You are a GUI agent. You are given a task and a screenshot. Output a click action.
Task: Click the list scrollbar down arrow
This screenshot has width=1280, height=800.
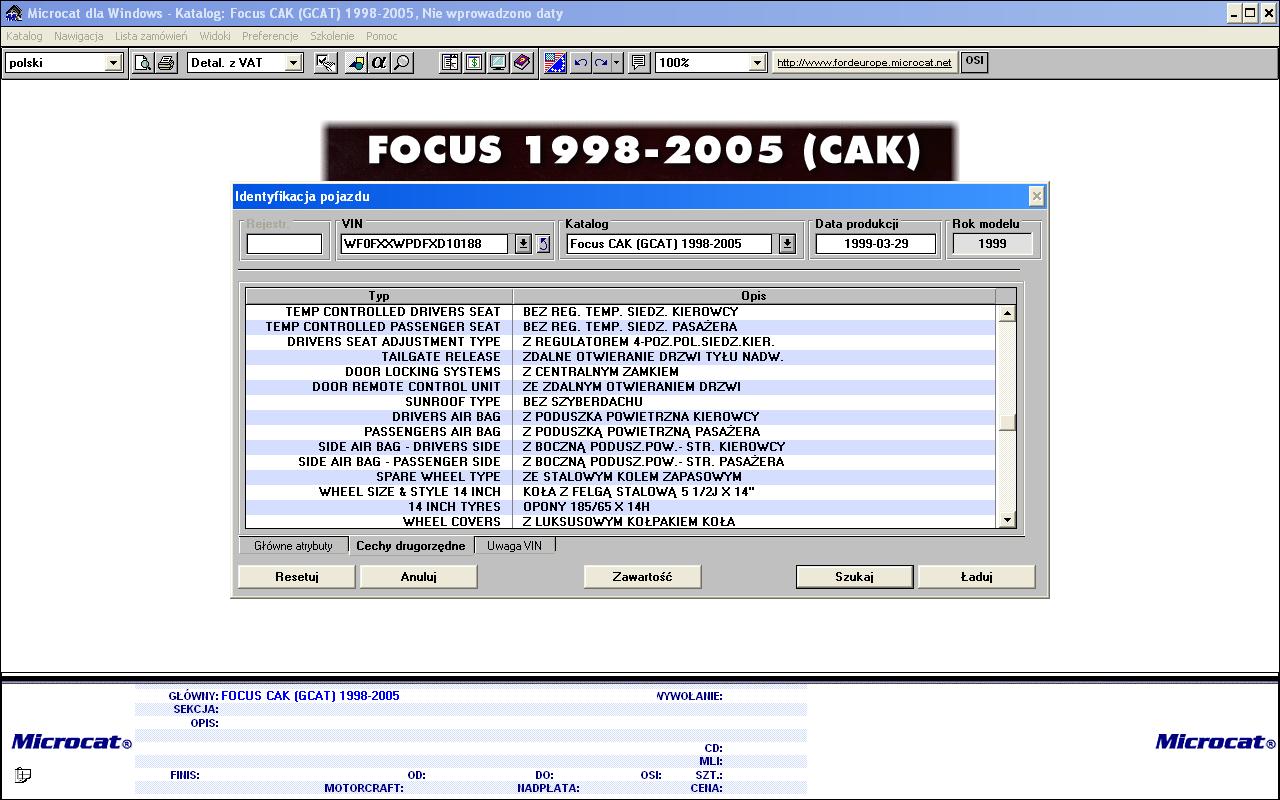(x=1007, y=519)
